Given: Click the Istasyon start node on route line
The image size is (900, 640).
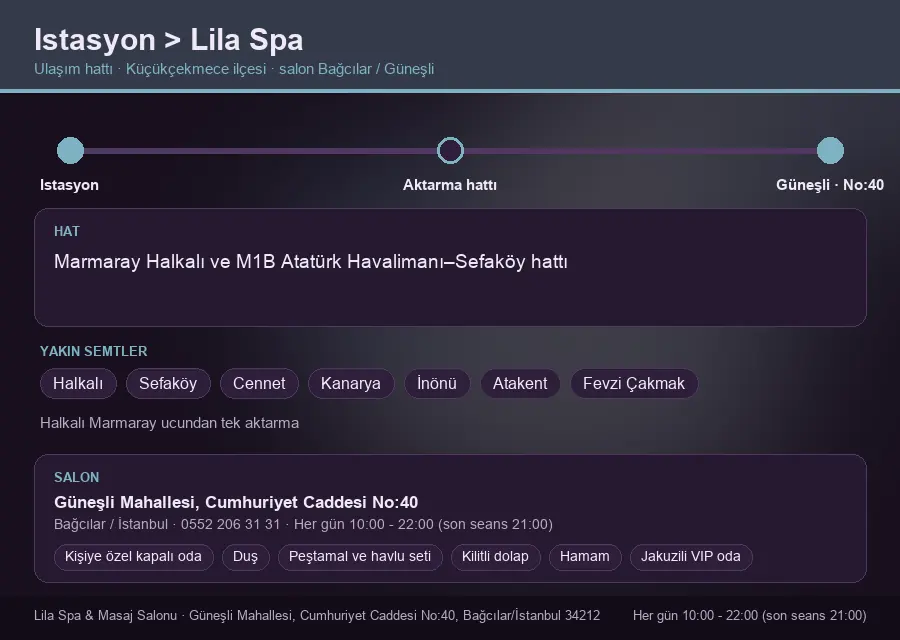Looking at the screenshot, I should [x=71, y=150].
